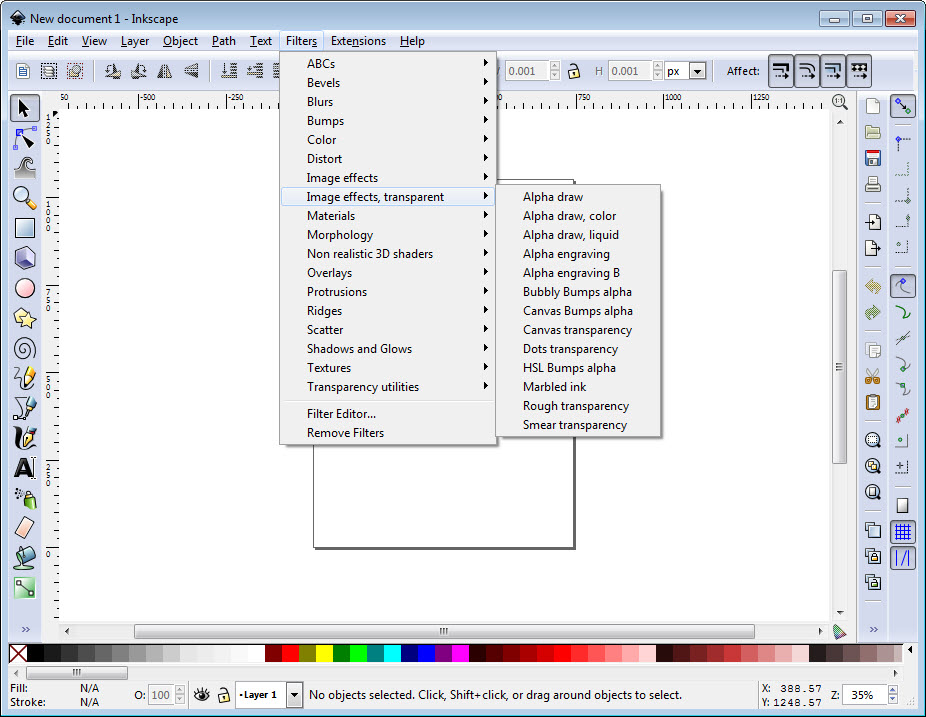Select the Connector tool
Viewport: 926px width, 717px height.
(x=24, y=588)
